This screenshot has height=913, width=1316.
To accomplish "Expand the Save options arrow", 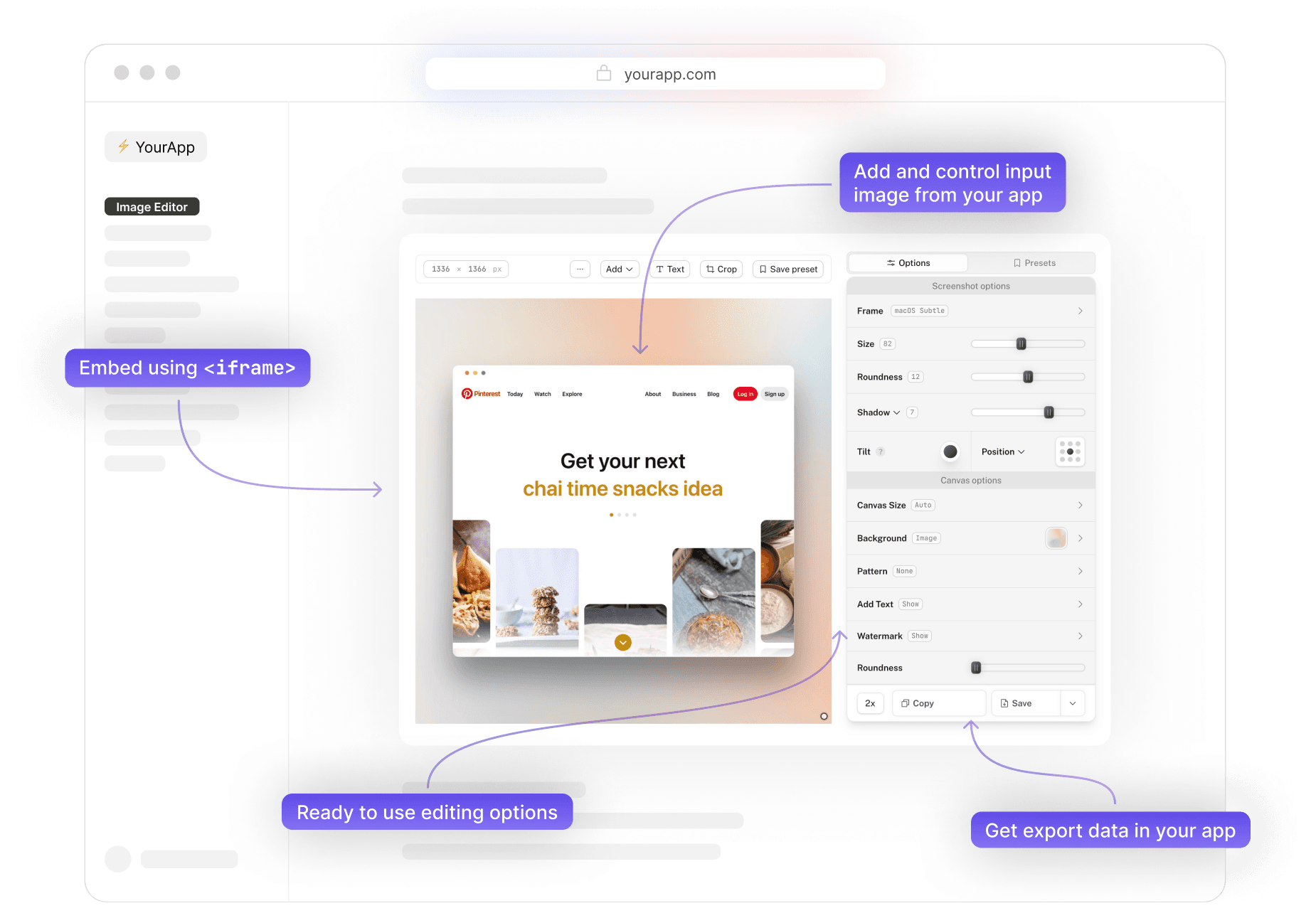I will coord(1072,703).
